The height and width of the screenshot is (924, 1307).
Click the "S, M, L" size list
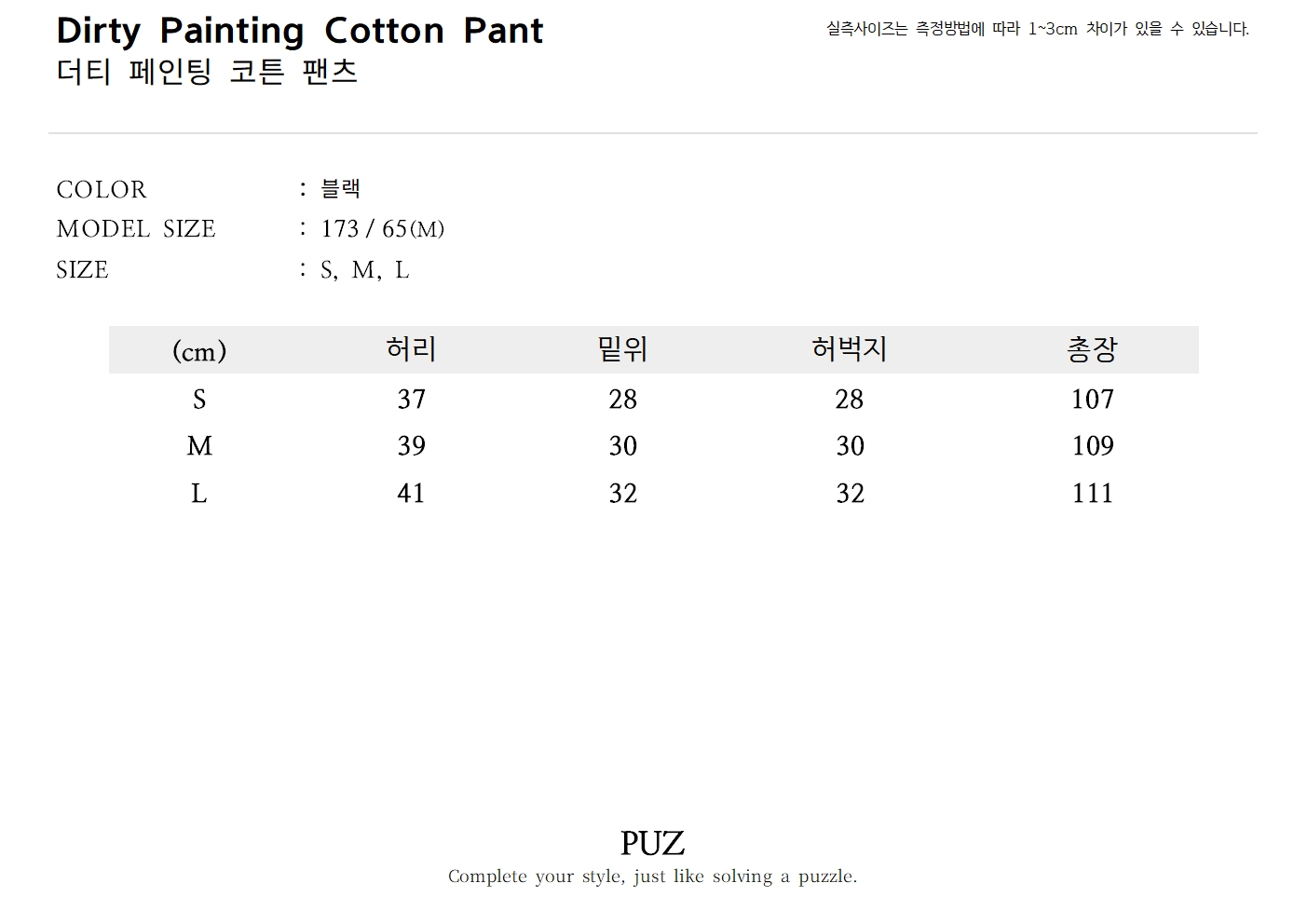coord(364,270)
